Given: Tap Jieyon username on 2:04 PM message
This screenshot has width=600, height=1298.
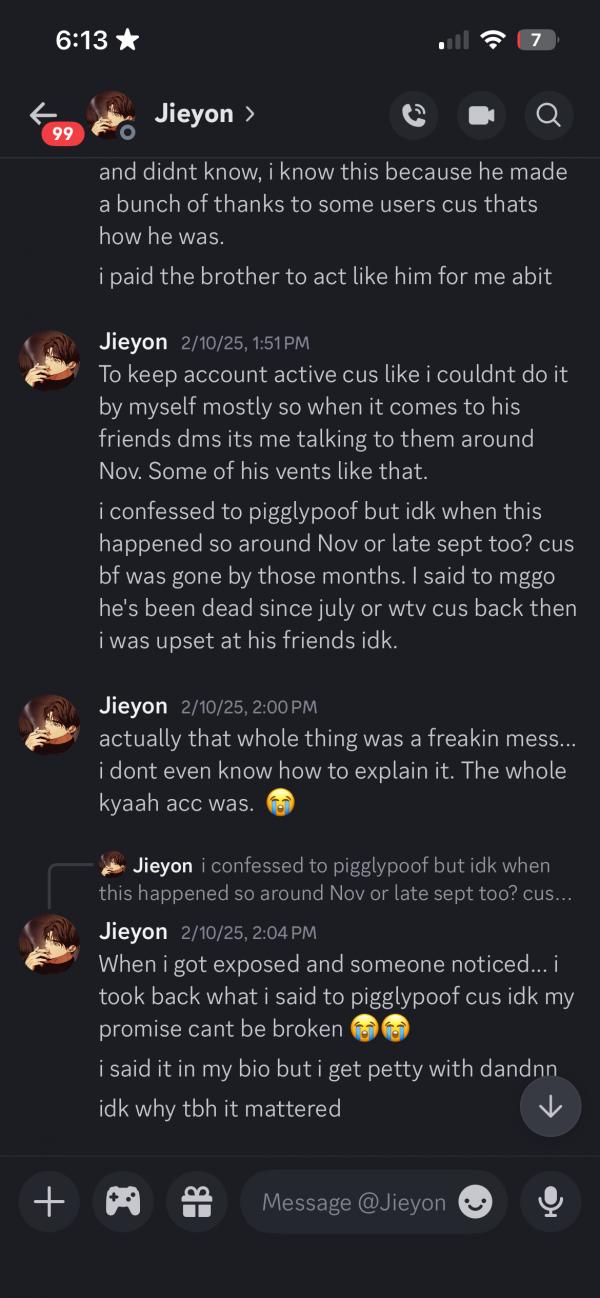Looking at the screenshot, I should tap(133, 932).
